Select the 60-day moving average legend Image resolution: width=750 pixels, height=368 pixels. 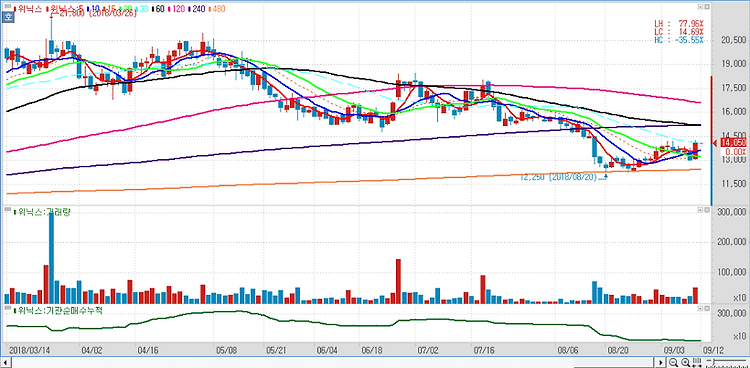tap(158, 9)
